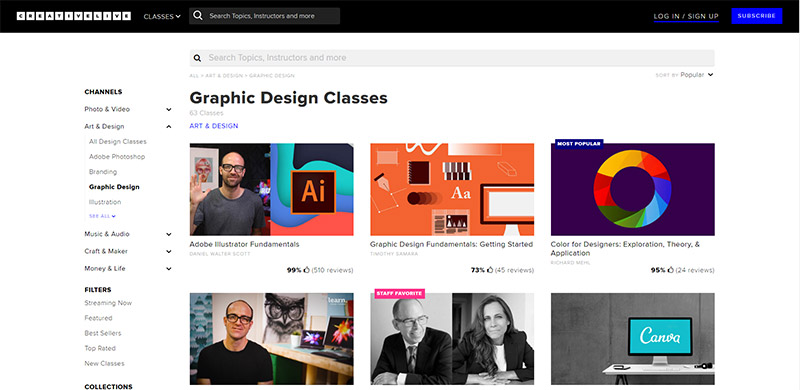Image resolution: width=800 pixels, height=390 pixels.
Task: Click instructor name Daniel Walter Scott
Action: pos(220,254)
